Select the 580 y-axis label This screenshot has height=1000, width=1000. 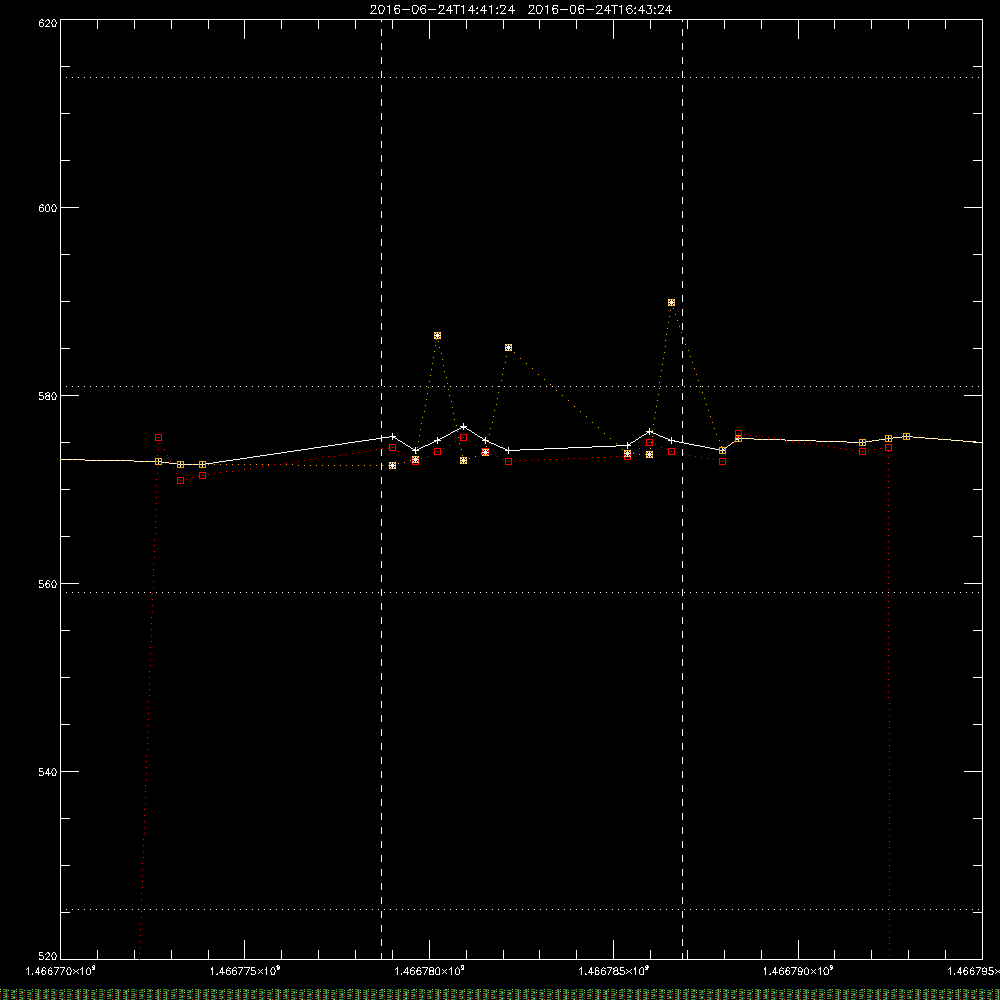[49, 396]
